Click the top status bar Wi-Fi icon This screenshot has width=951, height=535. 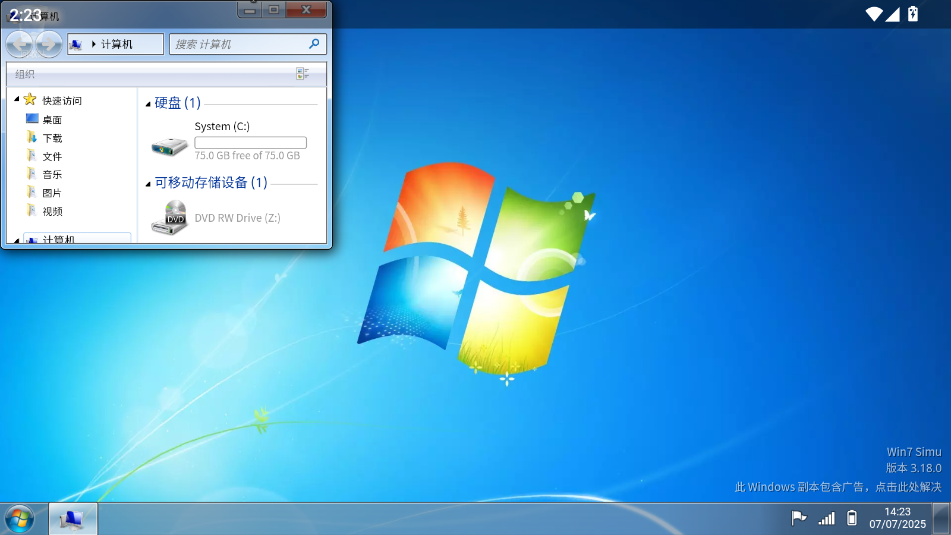pyautogui.click(x=873, y=14)
